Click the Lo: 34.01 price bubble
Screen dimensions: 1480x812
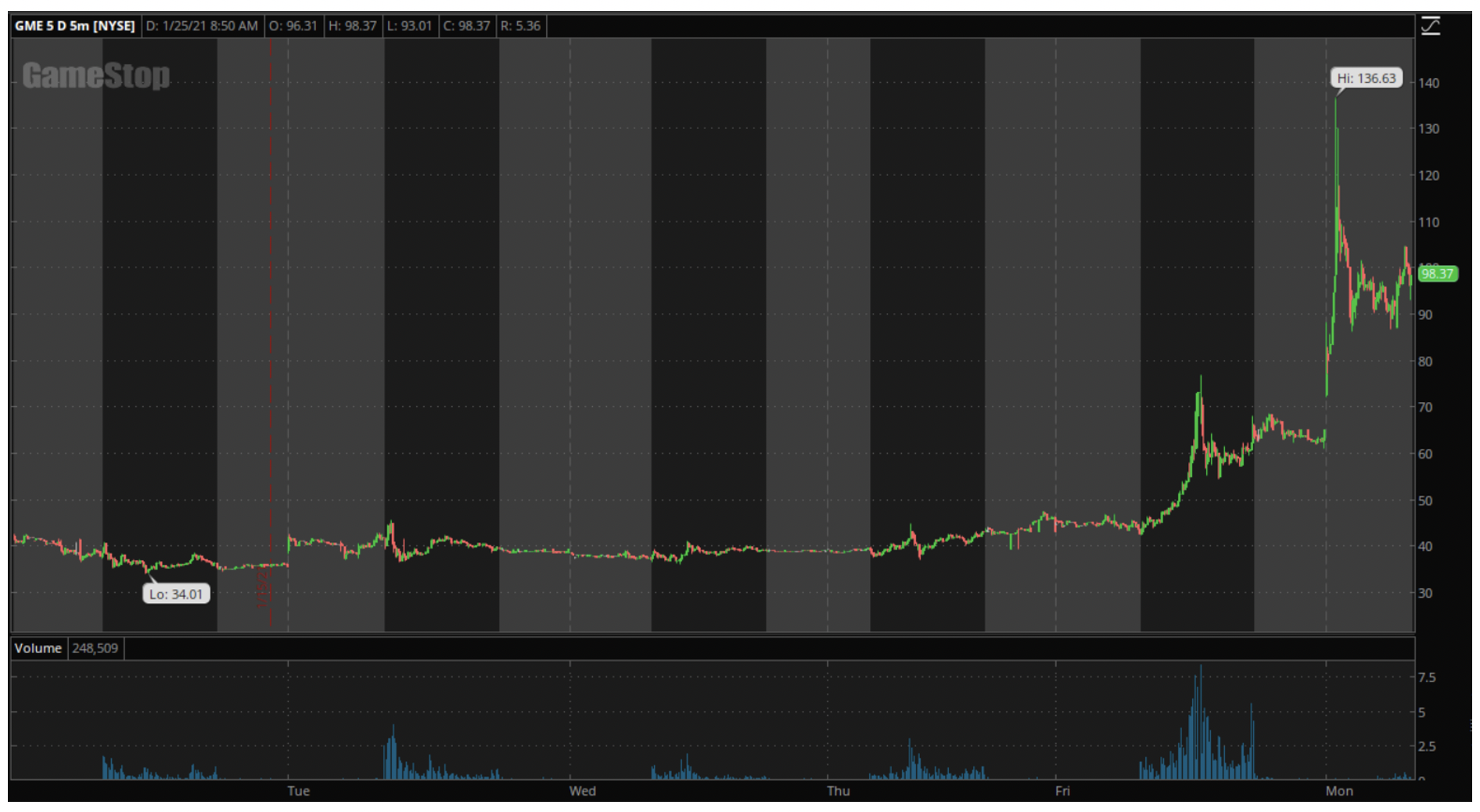tap(176, 594)
